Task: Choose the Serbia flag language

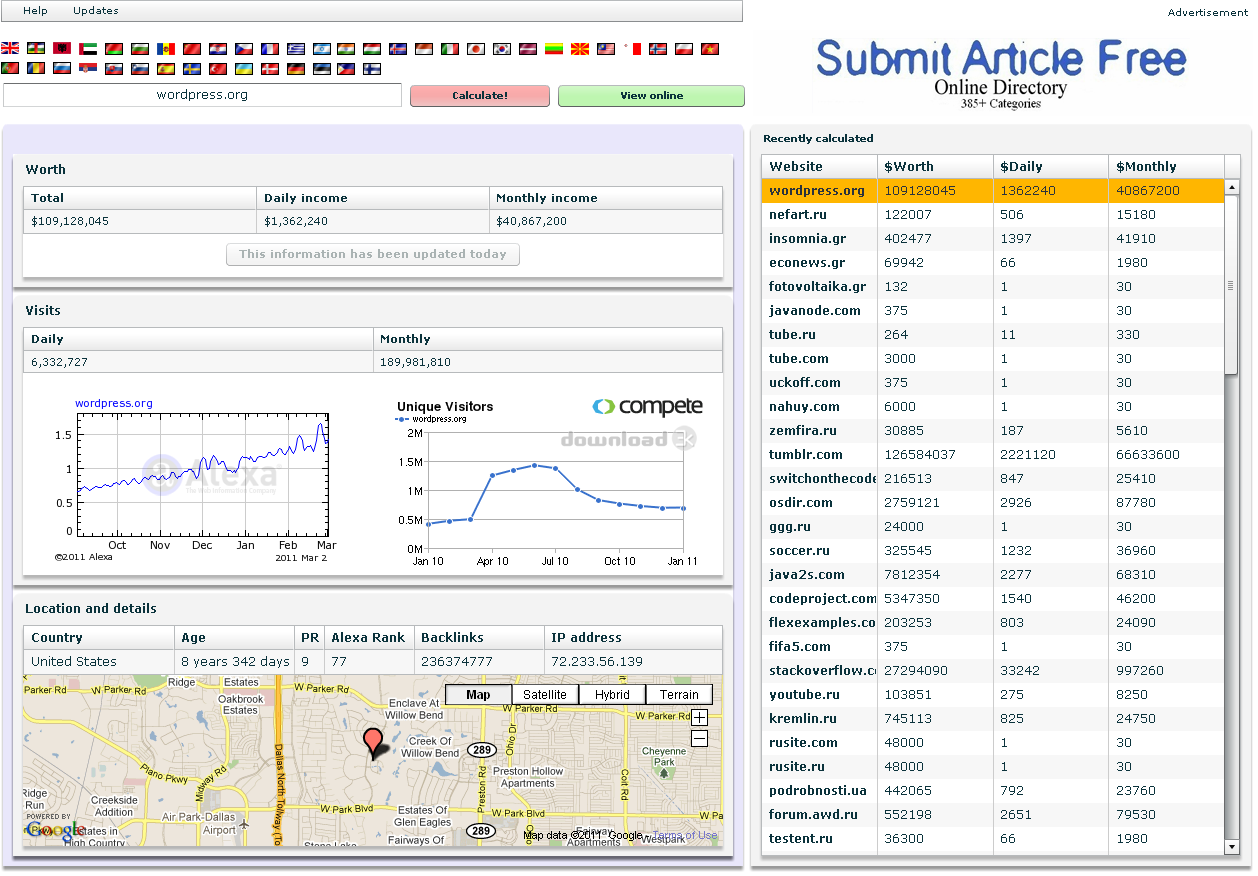Action: click(88, 69)
